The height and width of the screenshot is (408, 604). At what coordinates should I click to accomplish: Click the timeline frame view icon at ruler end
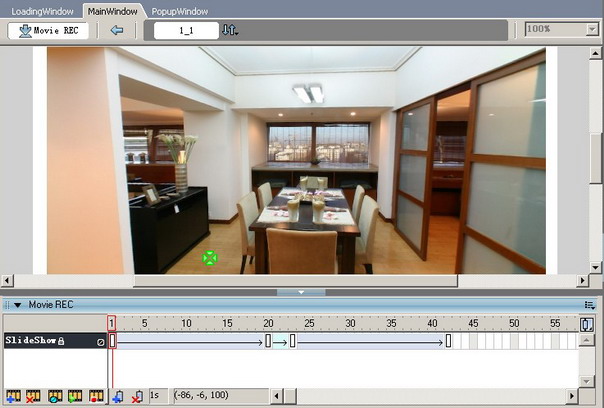[x=587, y=324]
